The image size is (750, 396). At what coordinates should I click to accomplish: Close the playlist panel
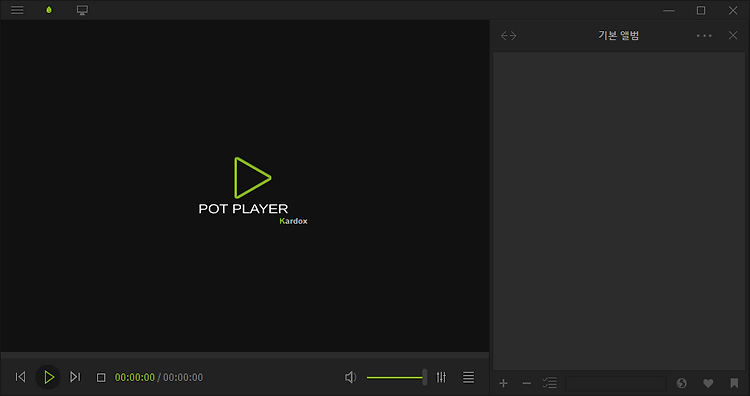[x=733, y=35]
